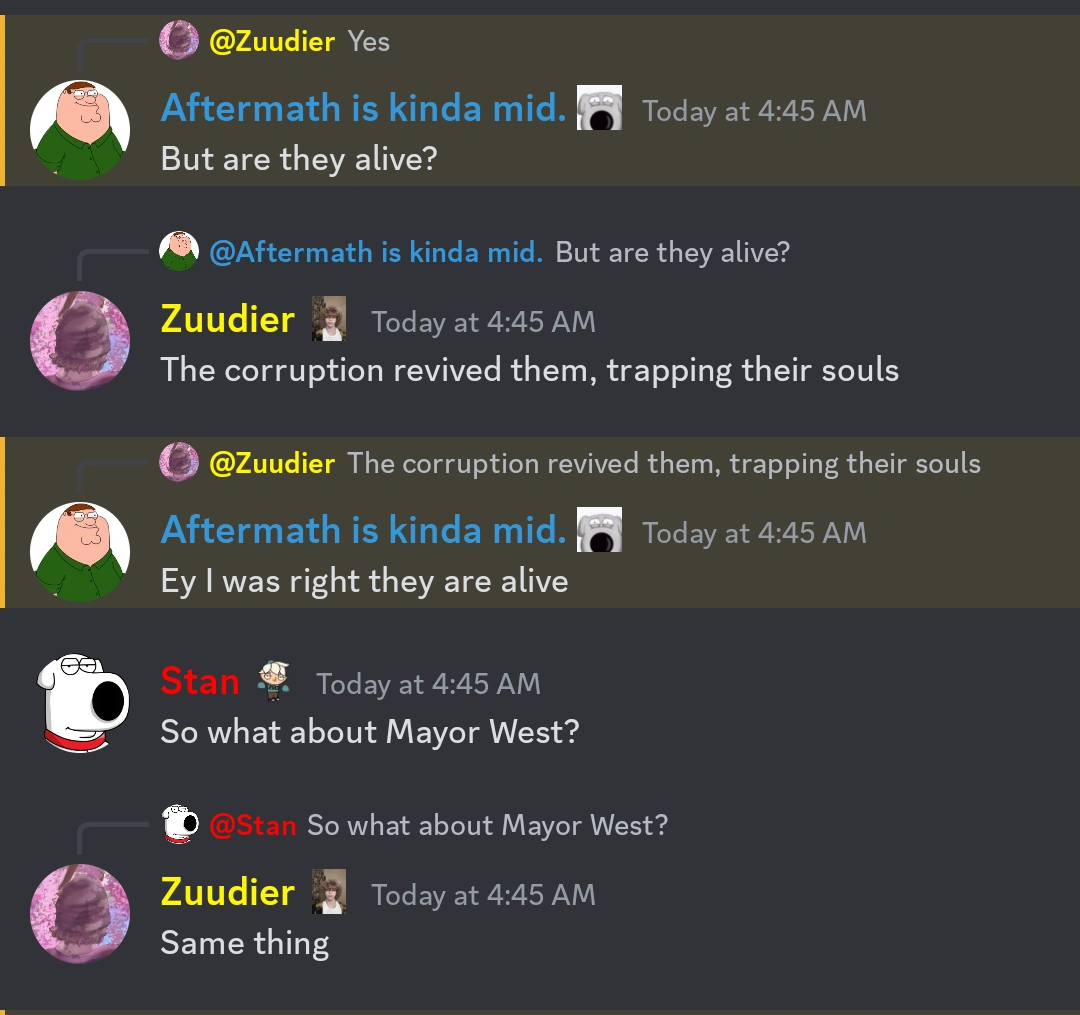Viewport: 1080px width, 1015px height.
Task: Click the 'Aftermath is kinda mid.' username above 'Ey I was right'
Action: pos(364,530)
